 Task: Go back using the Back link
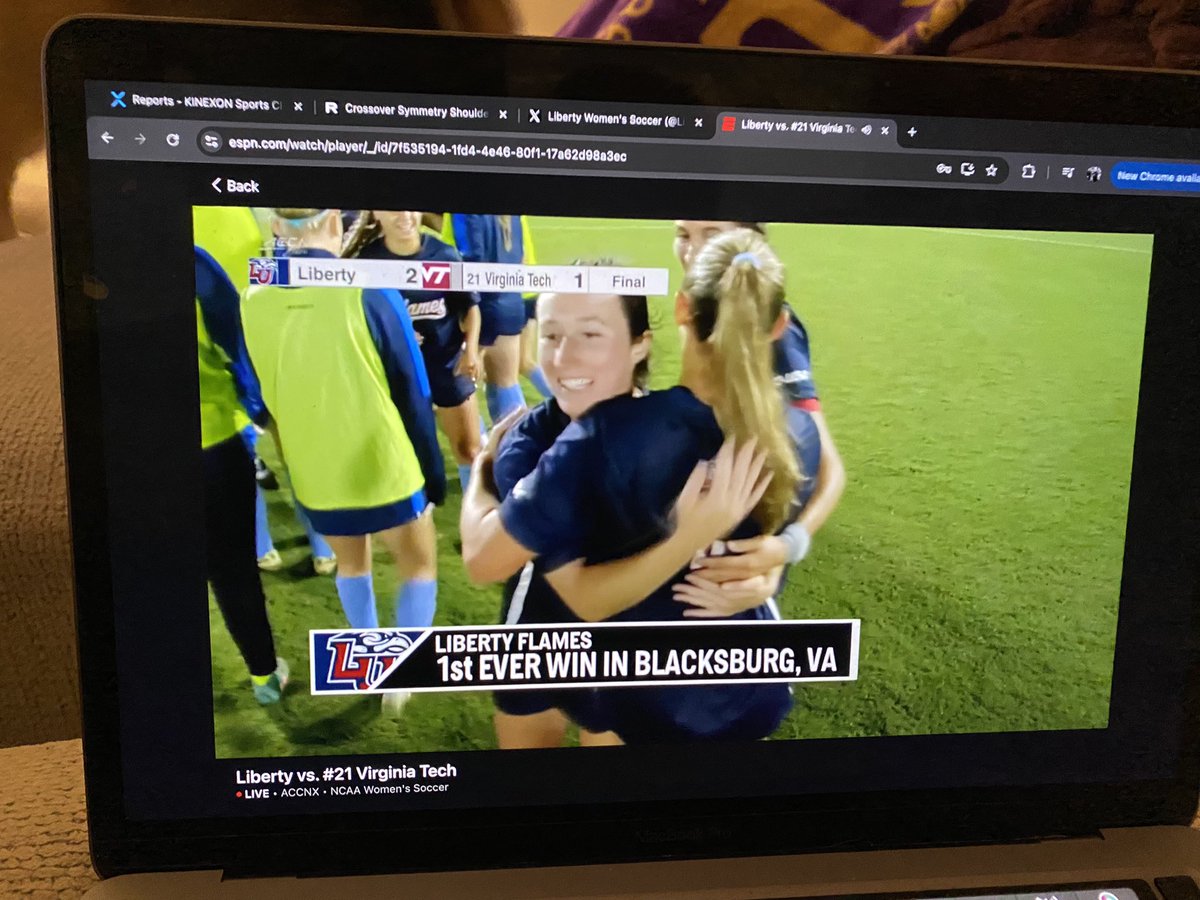(x=235, y=185)
